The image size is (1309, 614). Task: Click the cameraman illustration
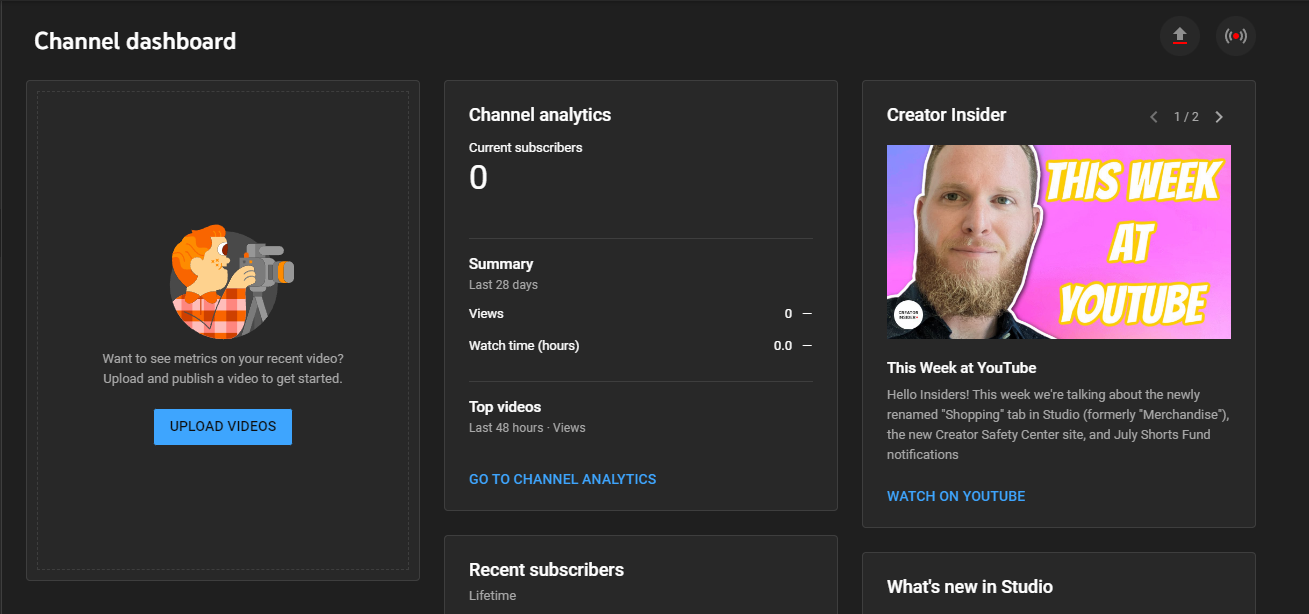tap(231, 282)
